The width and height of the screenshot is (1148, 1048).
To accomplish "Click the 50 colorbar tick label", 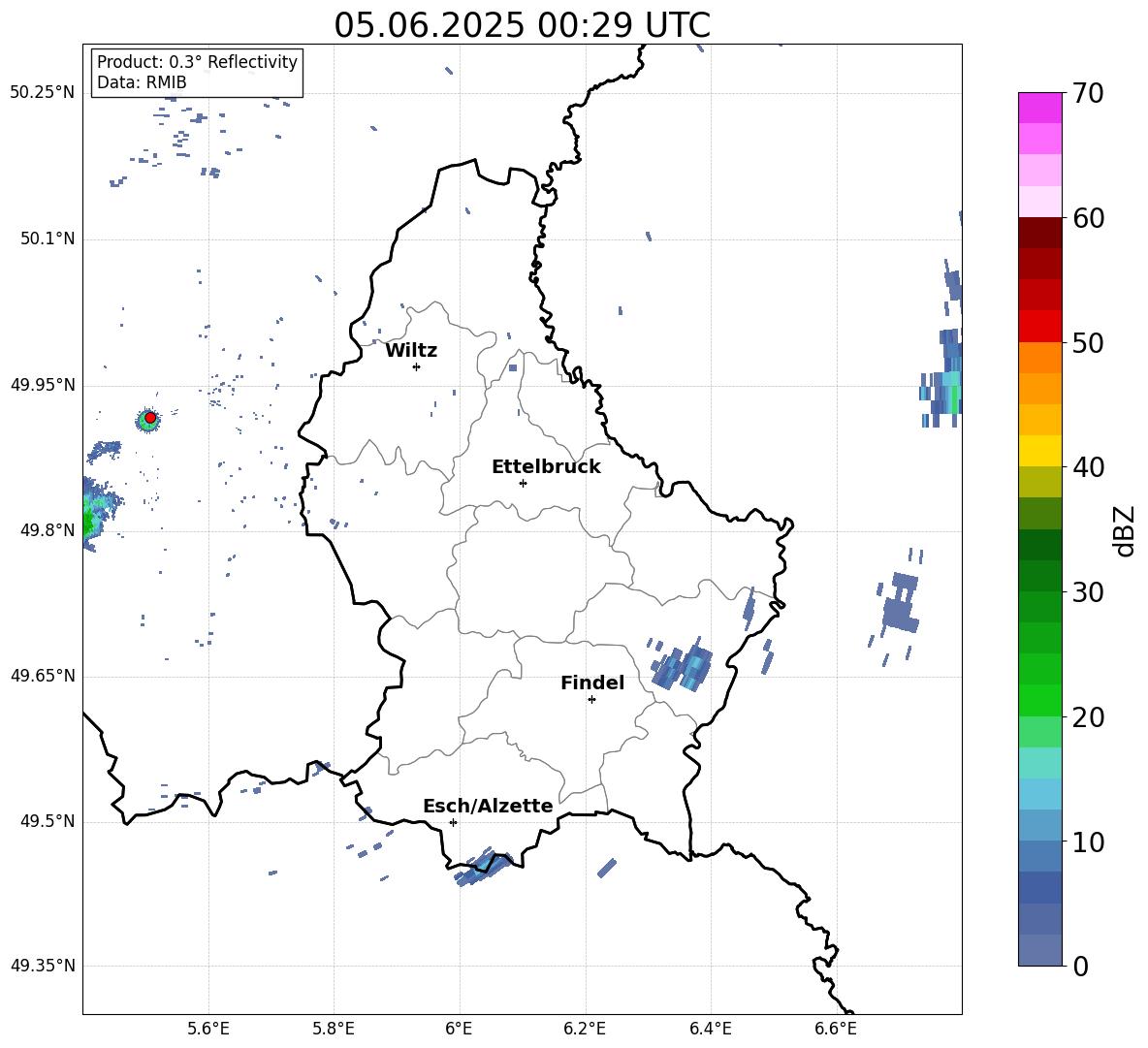I will [x=1088, y=343].
